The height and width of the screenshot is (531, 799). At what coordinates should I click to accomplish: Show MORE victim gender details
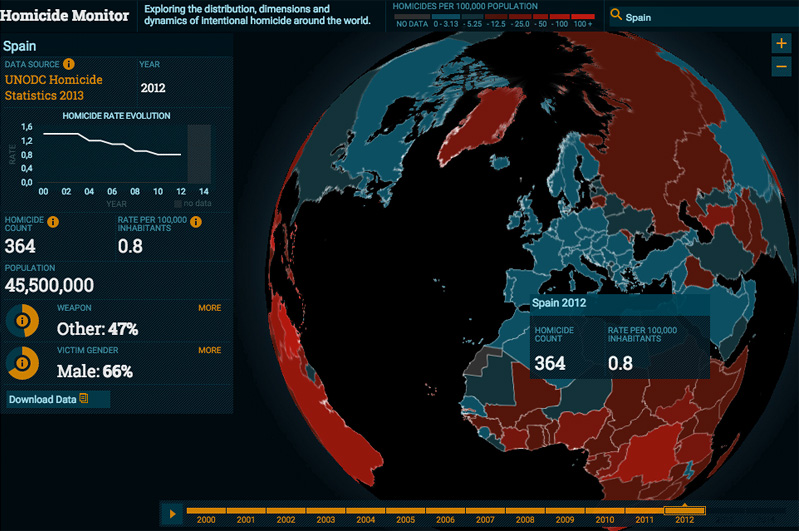[x=209, y=350]
